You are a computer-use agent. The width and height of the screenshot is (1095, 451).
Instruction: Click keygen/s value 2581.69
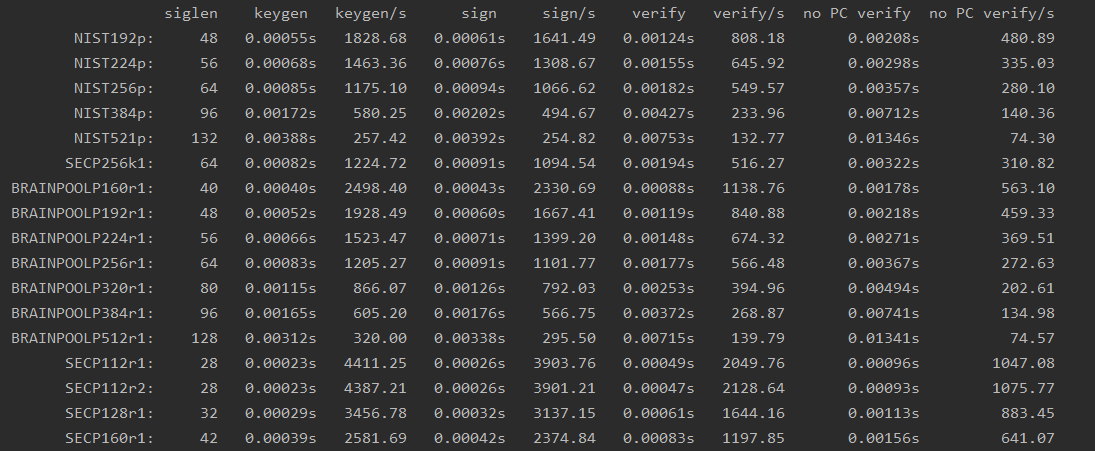click(x=376, y=438)
